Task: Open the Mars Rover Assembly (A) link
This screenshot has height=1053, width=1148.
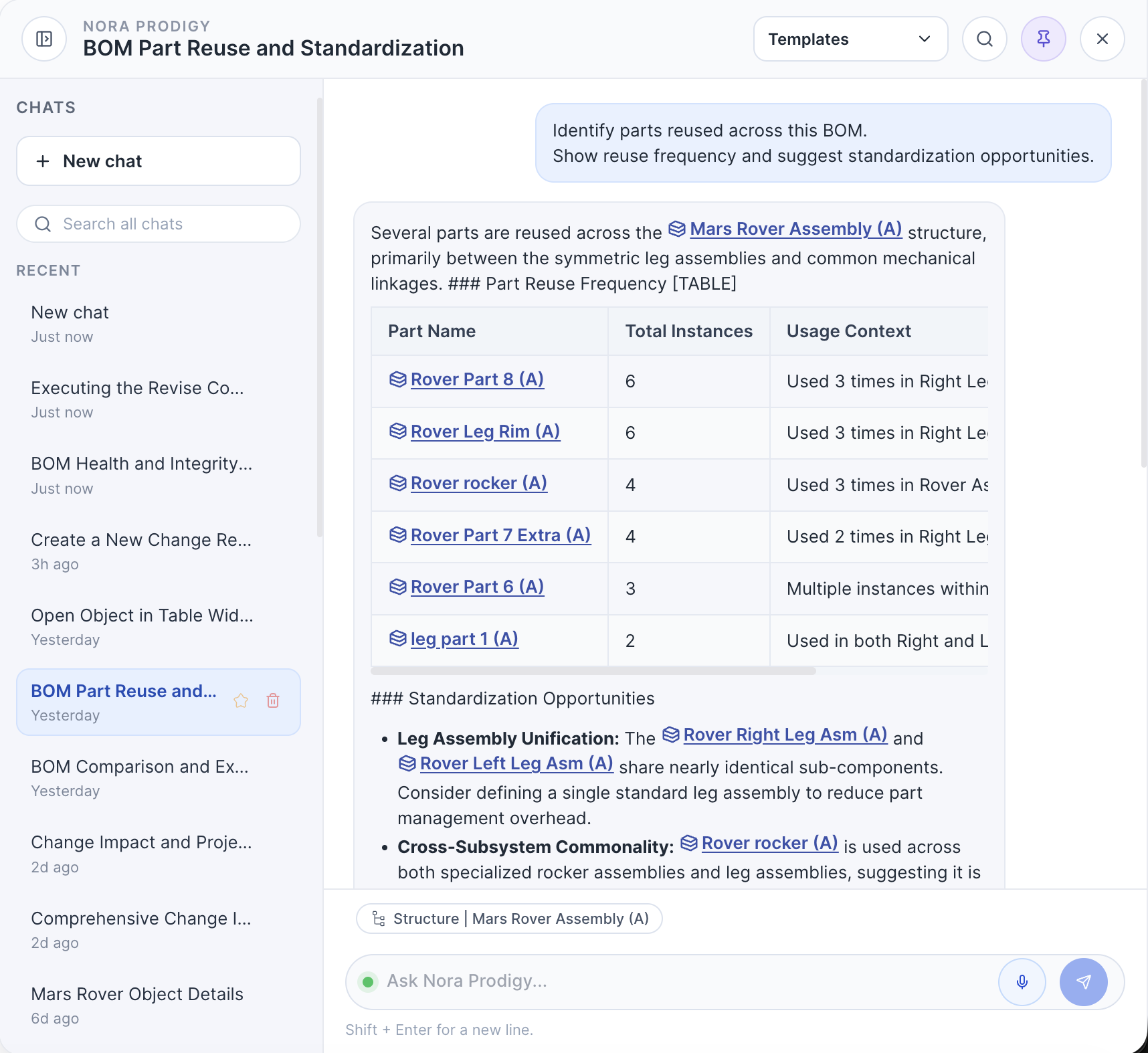Action: [x=795, y=229]
